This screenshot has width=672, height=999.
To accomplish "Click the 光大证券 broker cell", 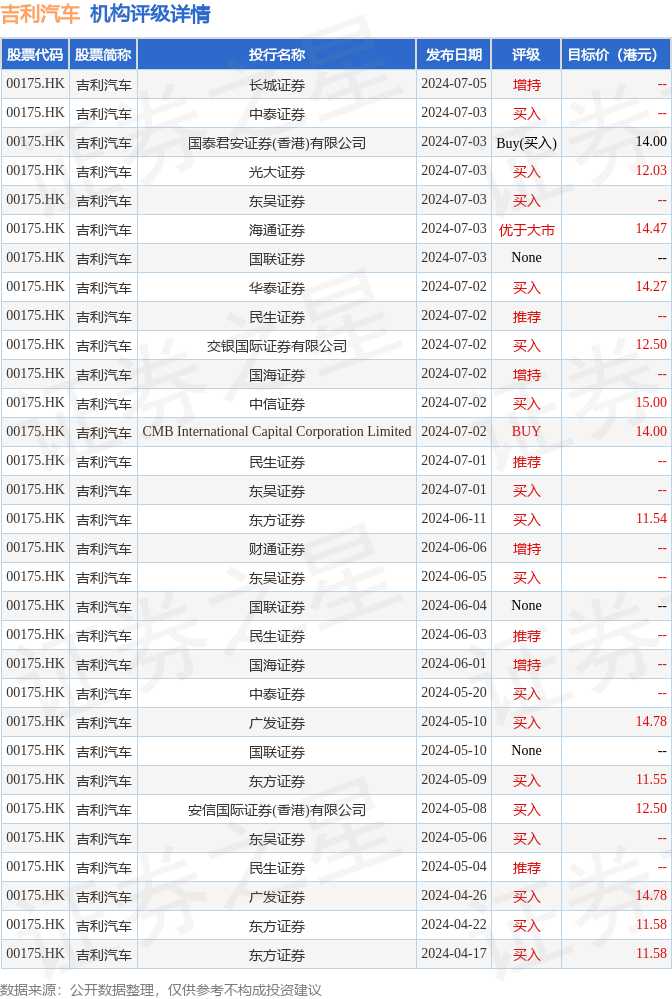I will (276, 172).
